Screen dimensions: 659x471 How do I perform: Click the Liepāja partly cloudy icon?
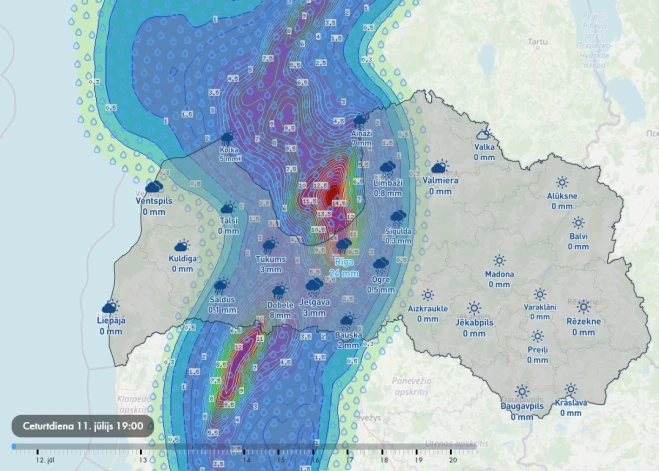[x=110, y=306]
